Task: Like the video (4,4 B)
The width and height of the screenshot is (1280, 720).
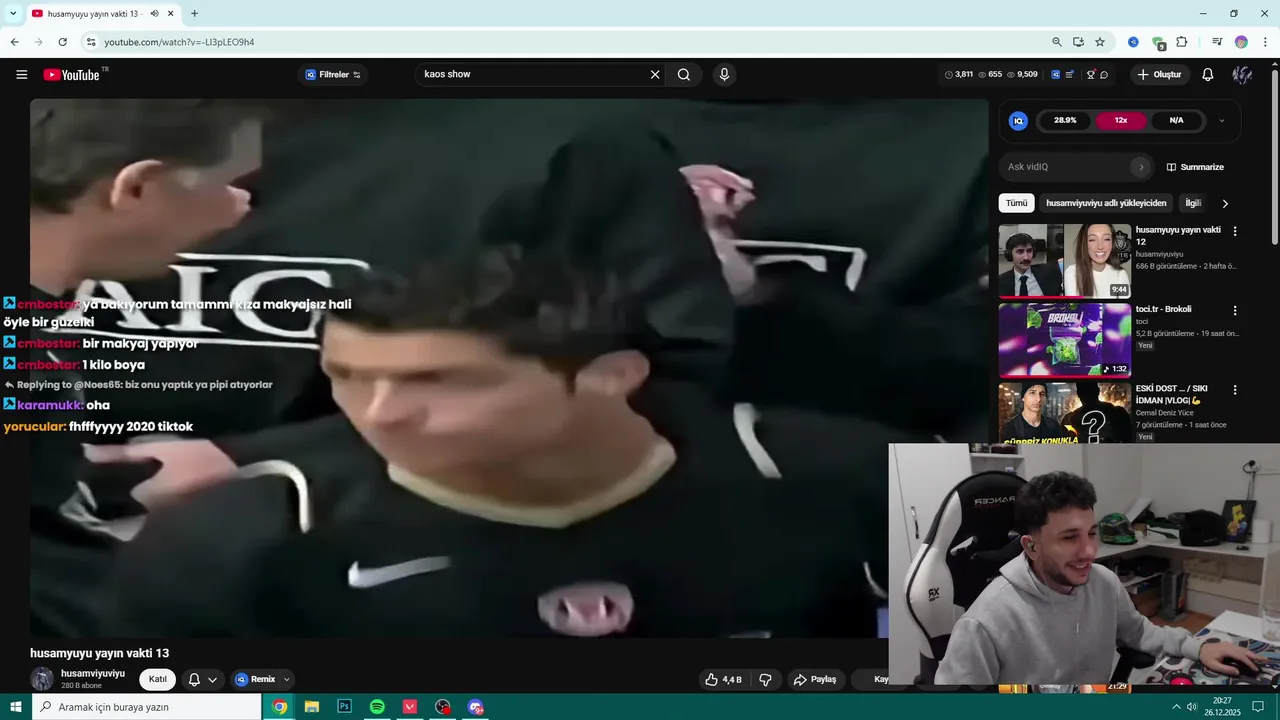Action: tap(723, 680)
